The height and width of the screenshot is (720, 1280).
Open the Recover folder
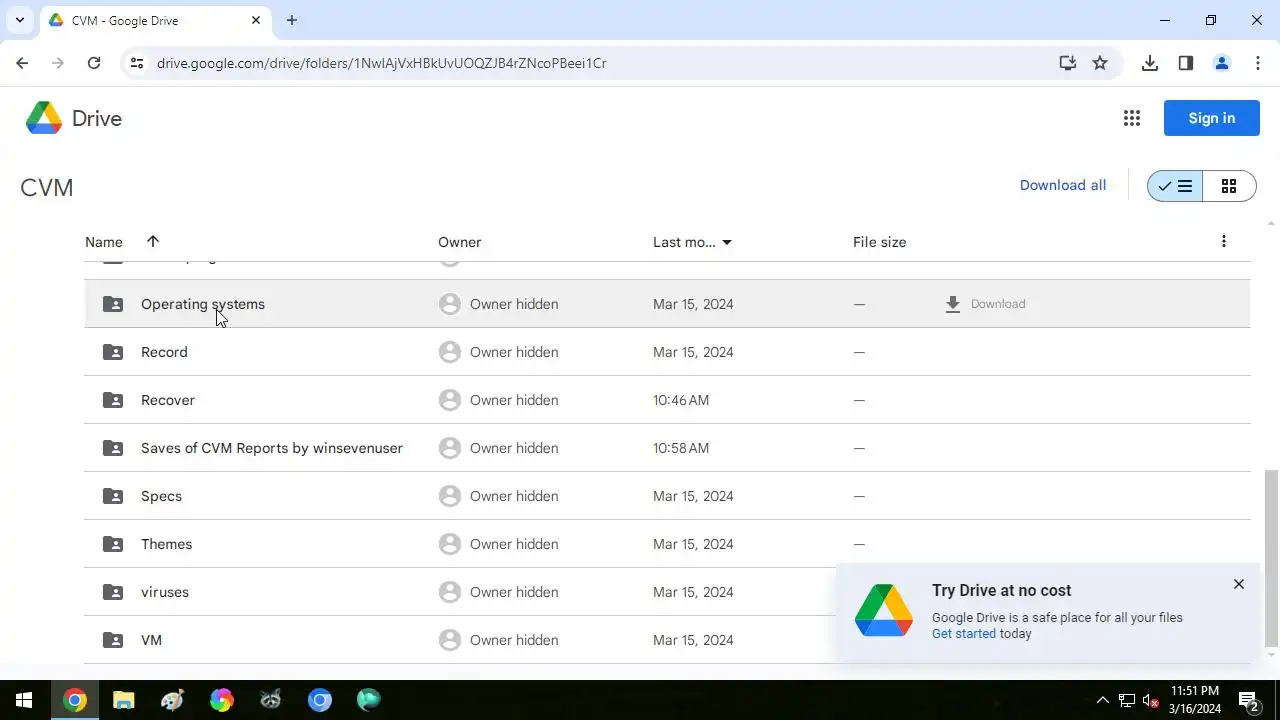(x=168, y=400)
